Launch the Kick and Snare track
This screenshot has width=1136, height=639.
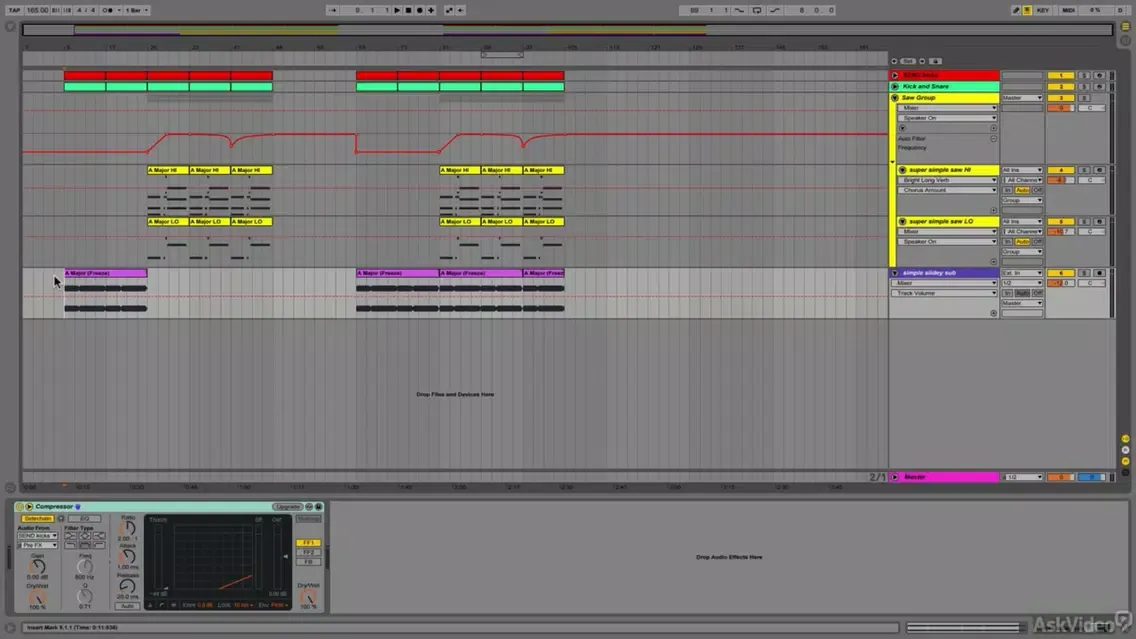pos(895,86)
